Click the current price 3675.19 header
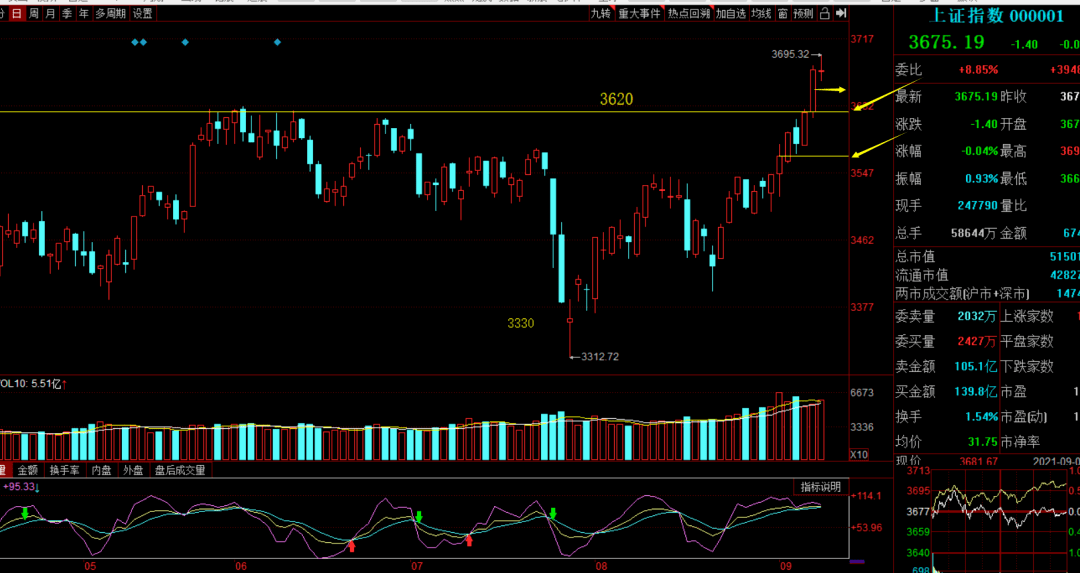Screen dimensions: 1080x573 [x=946, y=43]
